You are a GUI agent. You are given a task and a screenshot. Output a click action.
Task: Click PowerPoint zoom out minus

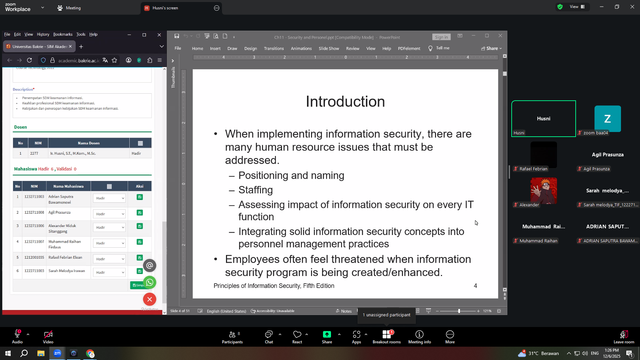pos(437,311)
